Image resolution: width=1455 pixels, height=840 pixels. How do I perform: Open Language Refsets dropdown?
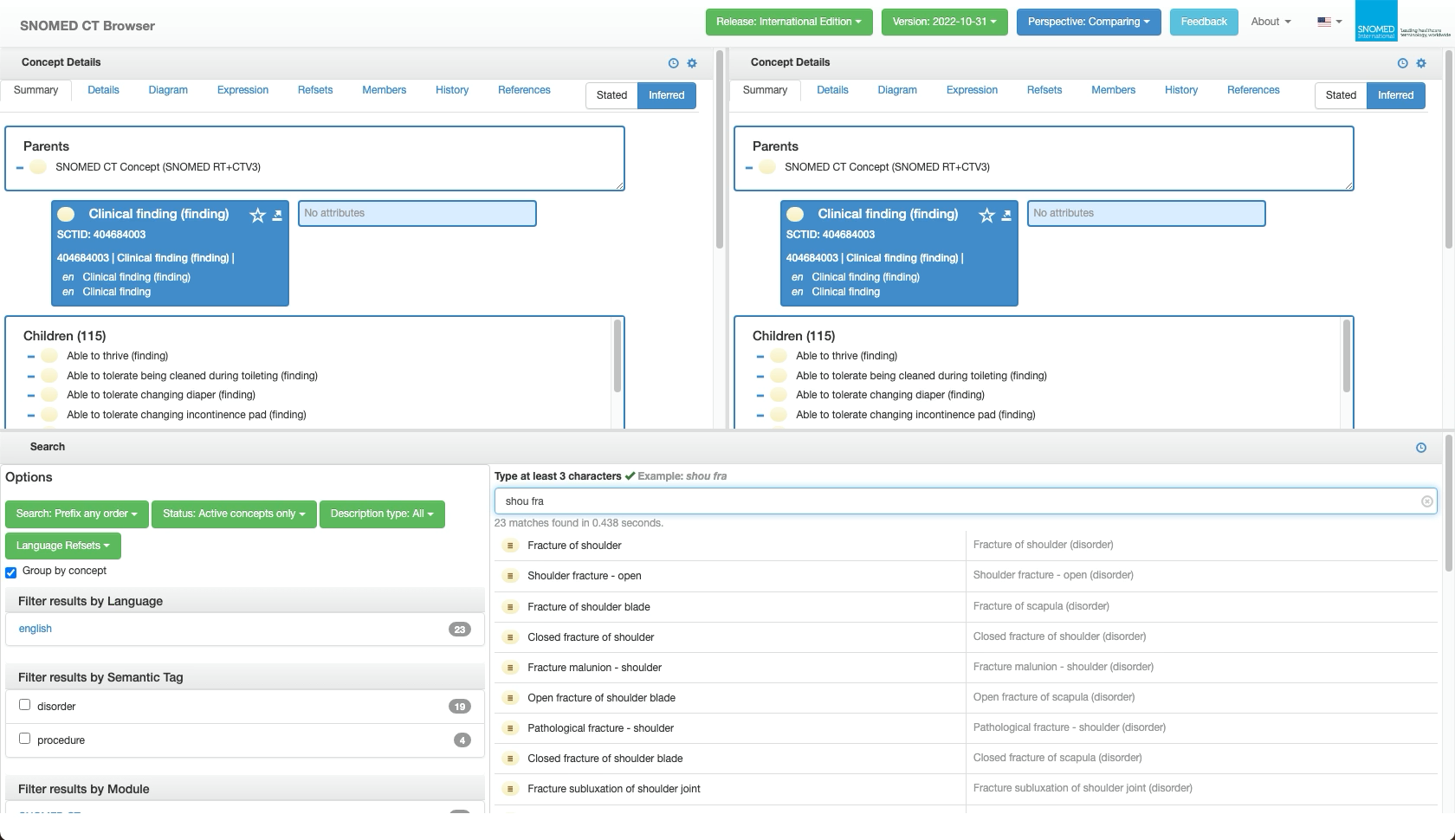tap(63, 546)
